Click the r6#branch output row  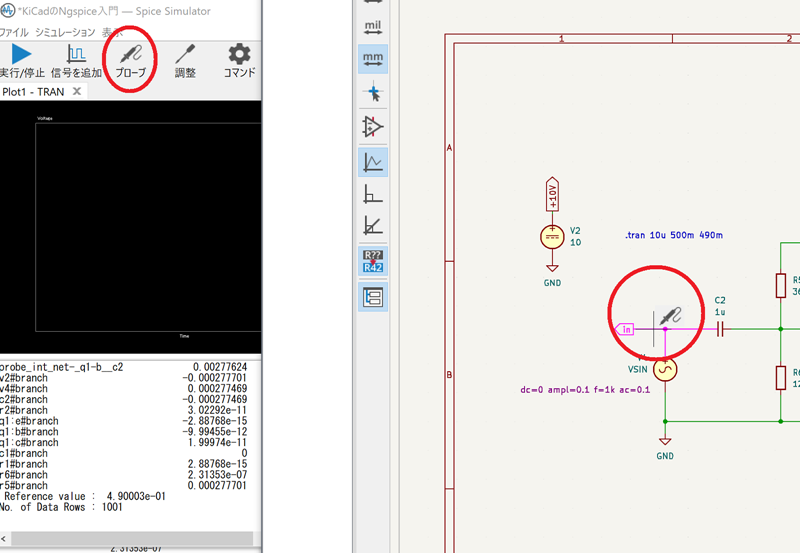(123, 475)
